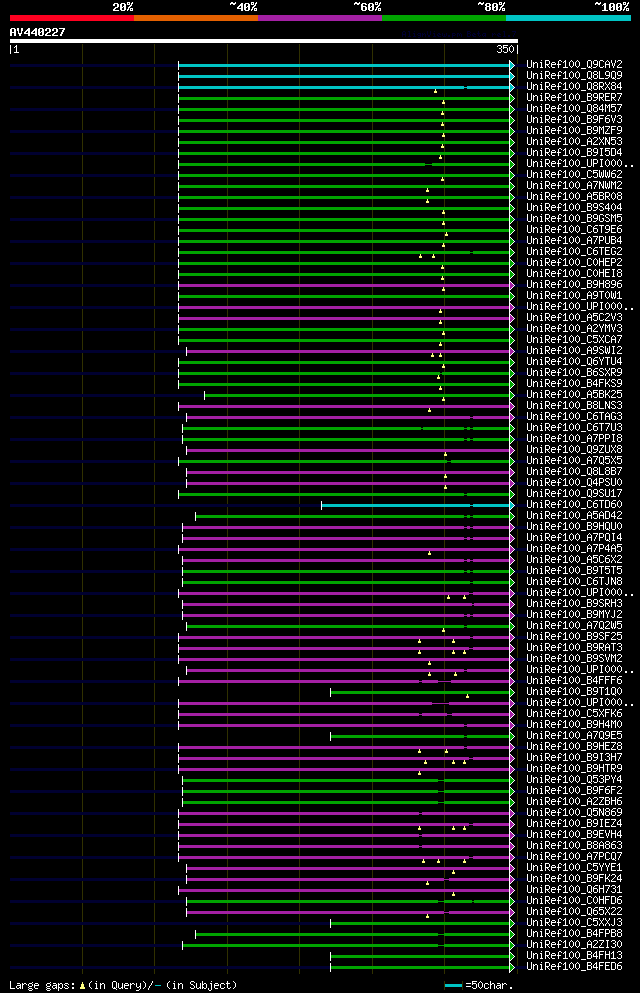This screenshot has width=640, height=993.
Task: Select the UniRef100_C6TAG3 label
Action: pos(574,417)
